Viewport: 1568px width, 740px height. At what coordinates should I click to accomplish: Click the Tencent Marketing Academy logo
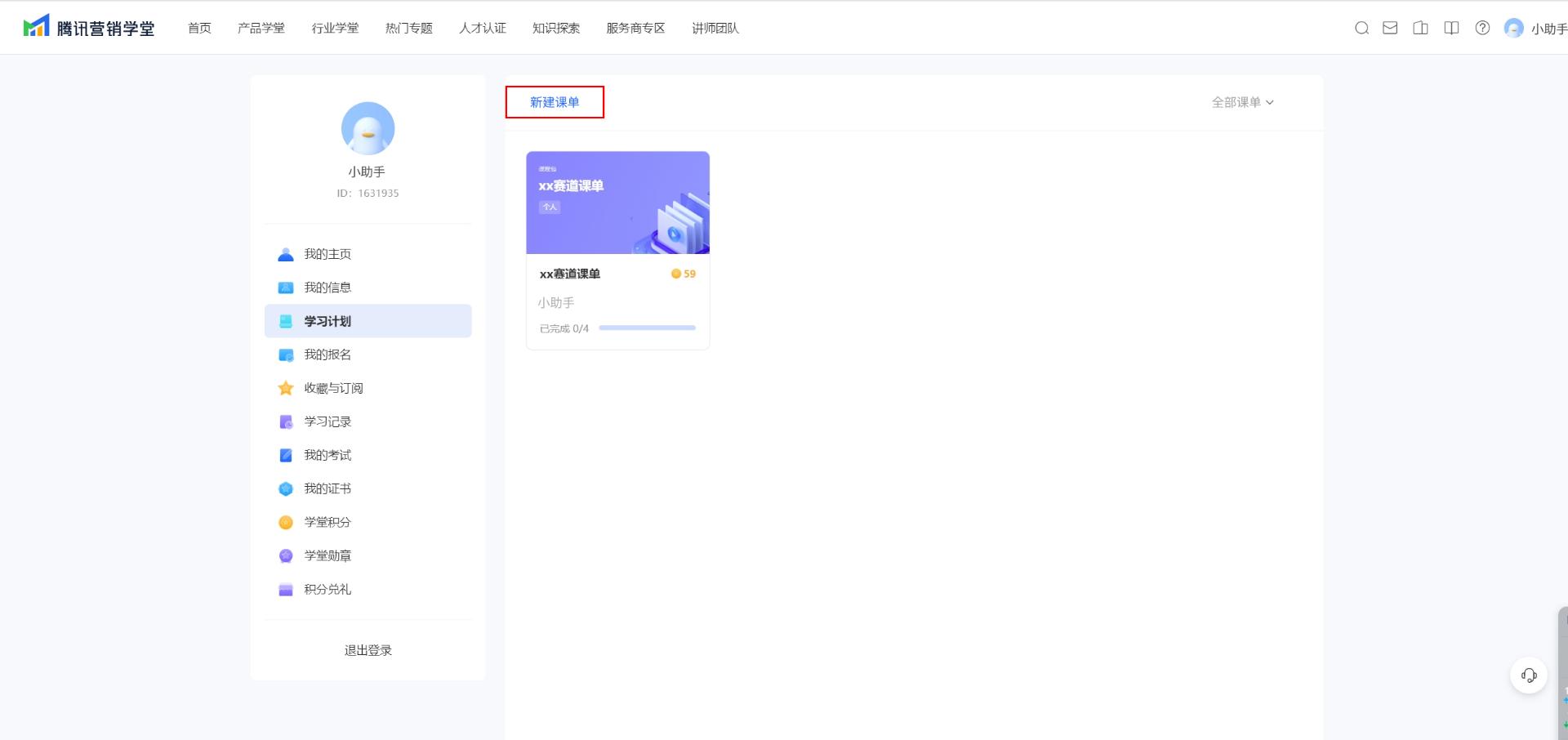click(89, 28)
